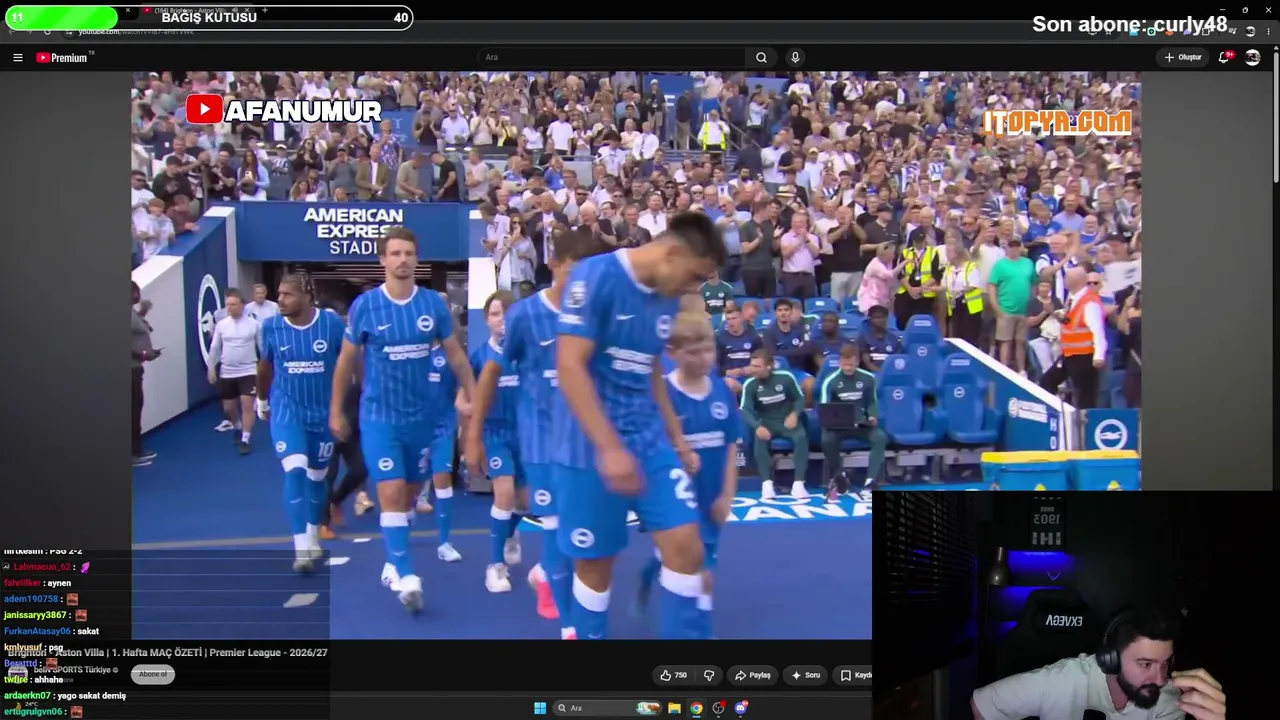
Task: Select chat user 'janissaryy3867'
Action: tap(35, 615)
